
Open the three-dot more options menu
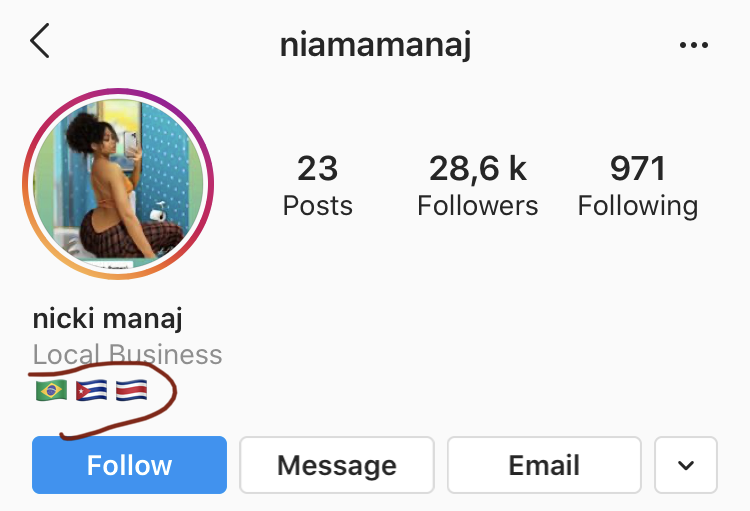pyautogui.click(x=693, y=45)
